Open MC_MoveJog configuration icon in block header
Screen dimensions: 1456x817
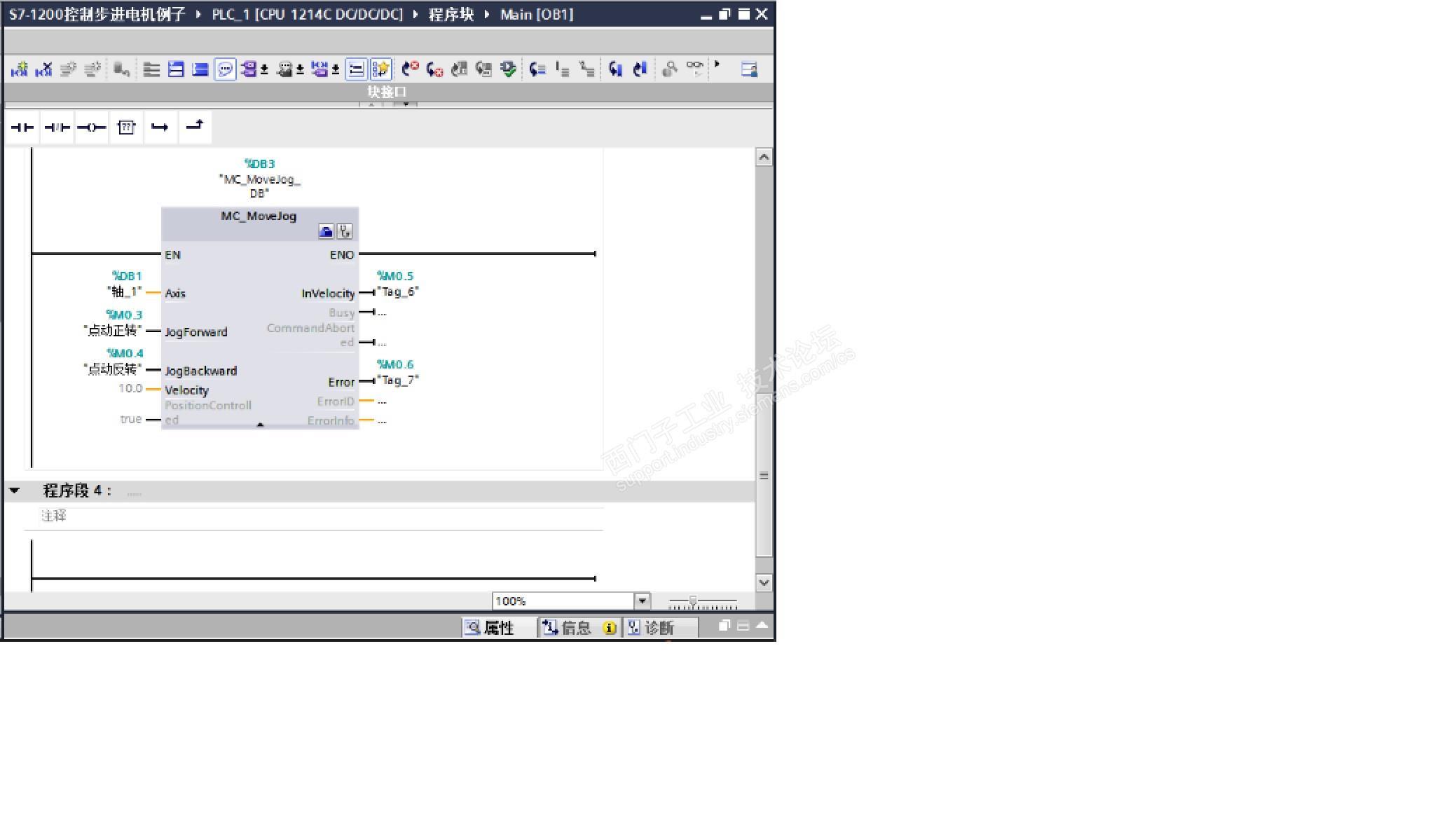click(x=326, y=231)
